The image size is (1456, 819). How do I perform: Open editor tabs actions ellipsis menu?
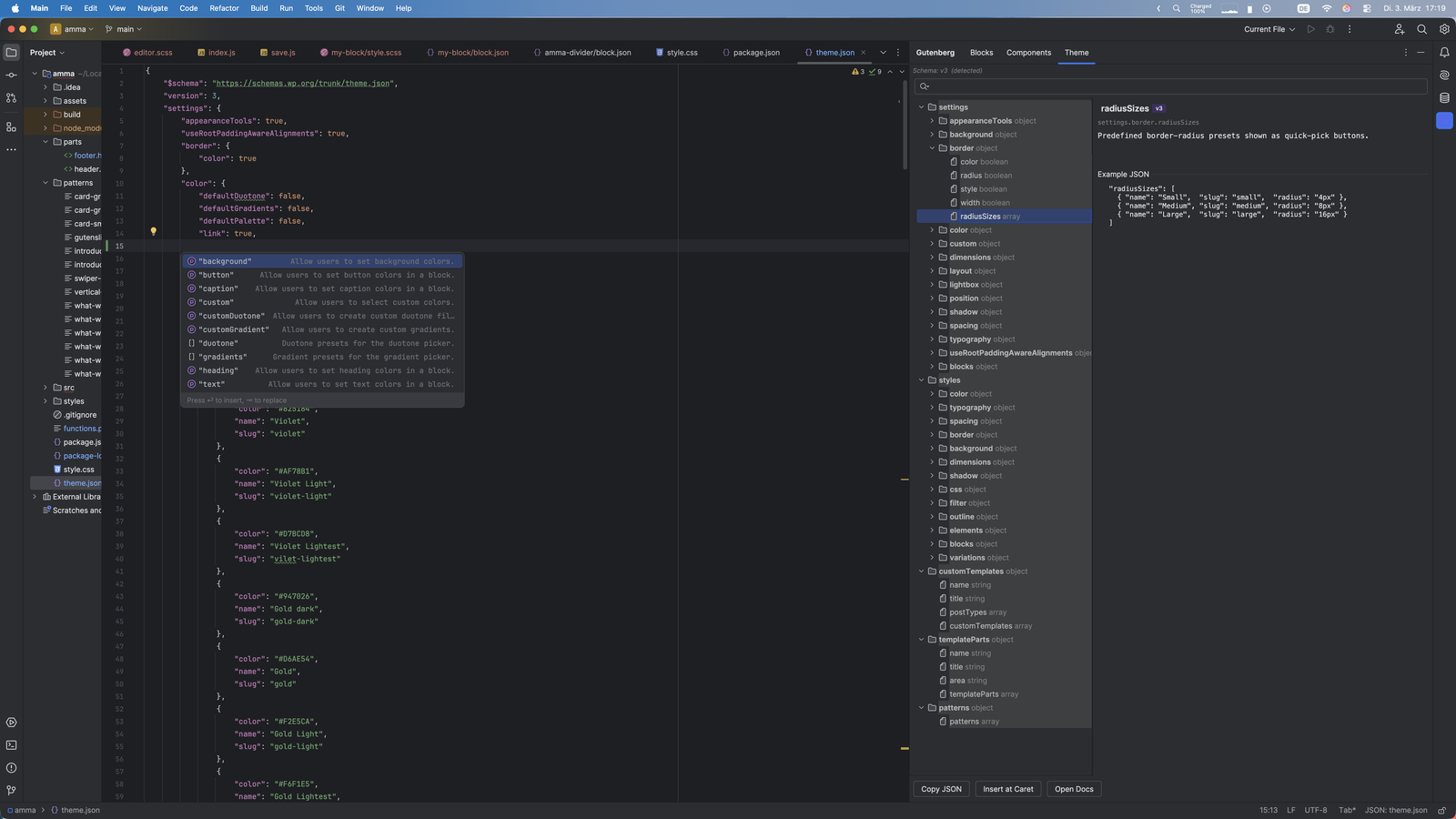(897, 53)
